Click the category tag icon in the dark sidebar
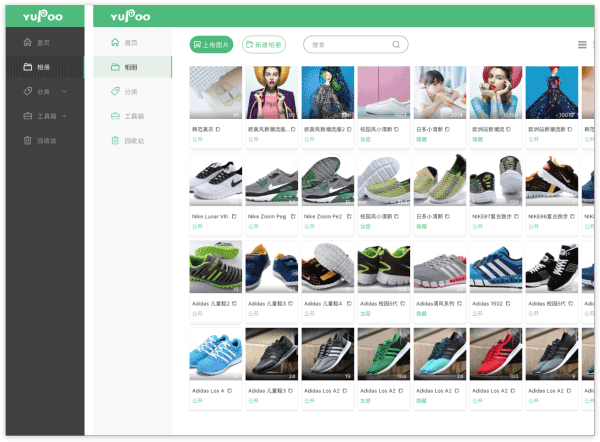Image resolution: width=600 pixels, height=442 pixels. click(x=28, y=91)
